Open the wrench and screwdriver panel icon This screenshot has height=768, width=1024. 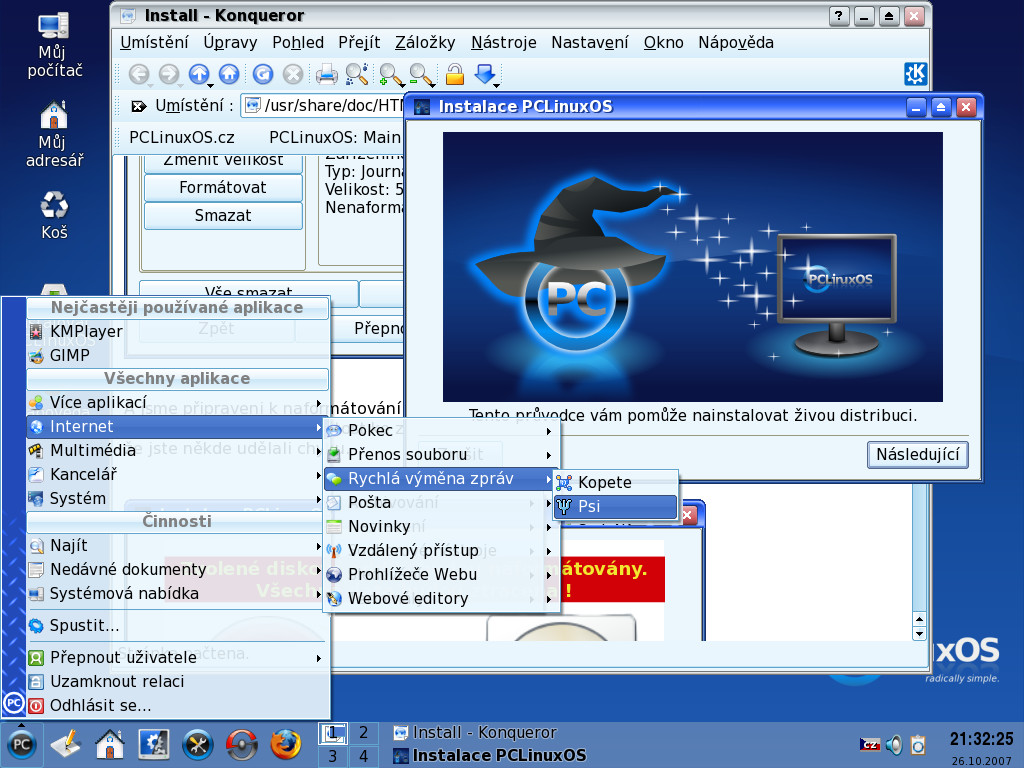tap(197, 744)
